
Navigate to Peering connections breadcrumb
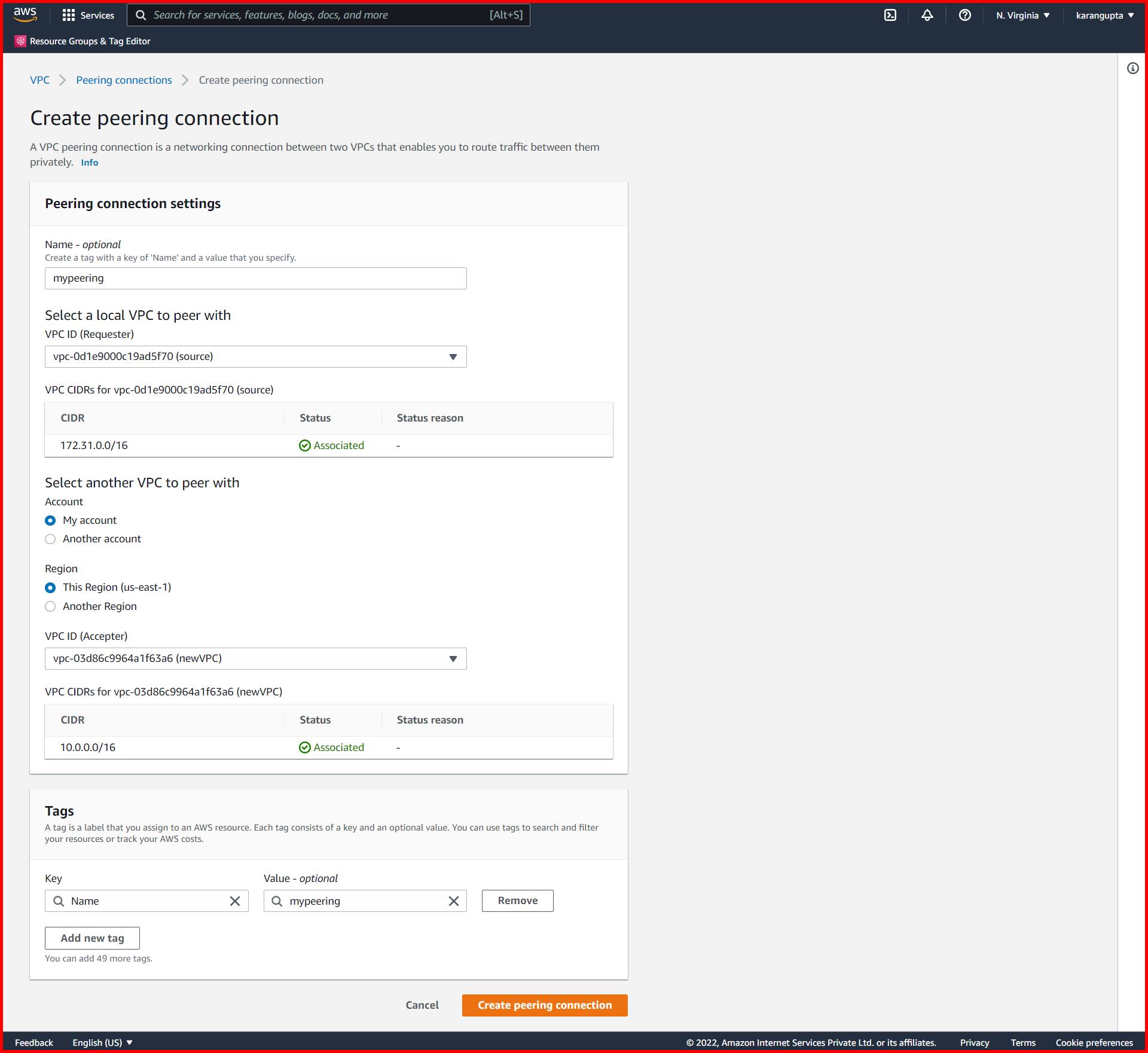(124, 80)
